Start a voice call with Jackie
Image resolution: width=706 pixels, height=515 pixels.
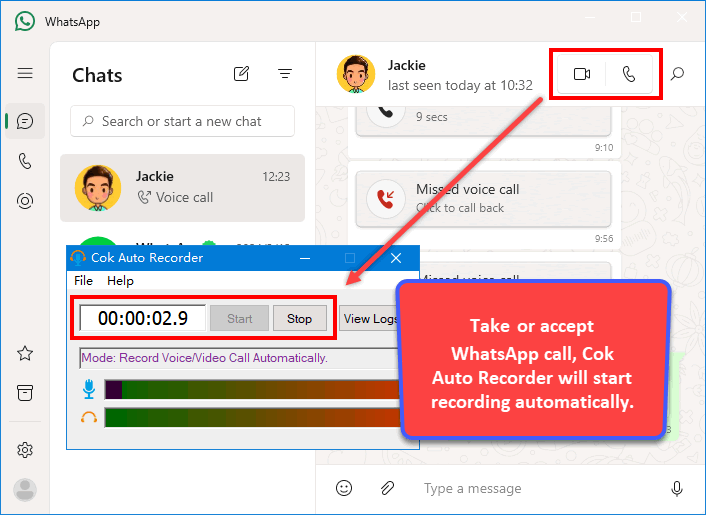pos(629,74)
